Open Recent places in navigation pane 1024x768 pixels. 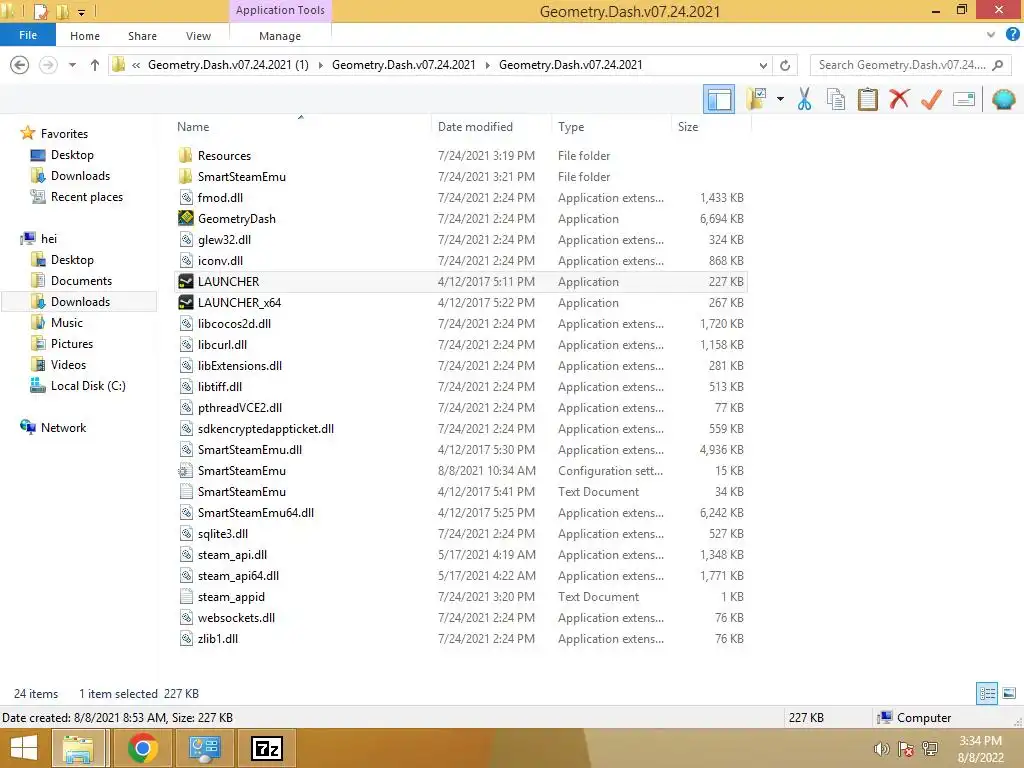tap(87, 197)
